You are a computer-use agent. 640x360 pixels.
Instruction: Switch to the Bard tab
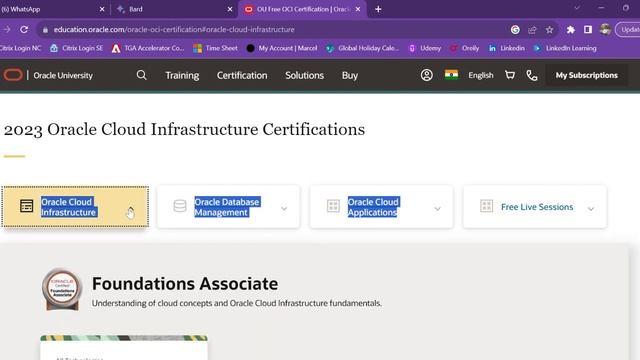173,9
